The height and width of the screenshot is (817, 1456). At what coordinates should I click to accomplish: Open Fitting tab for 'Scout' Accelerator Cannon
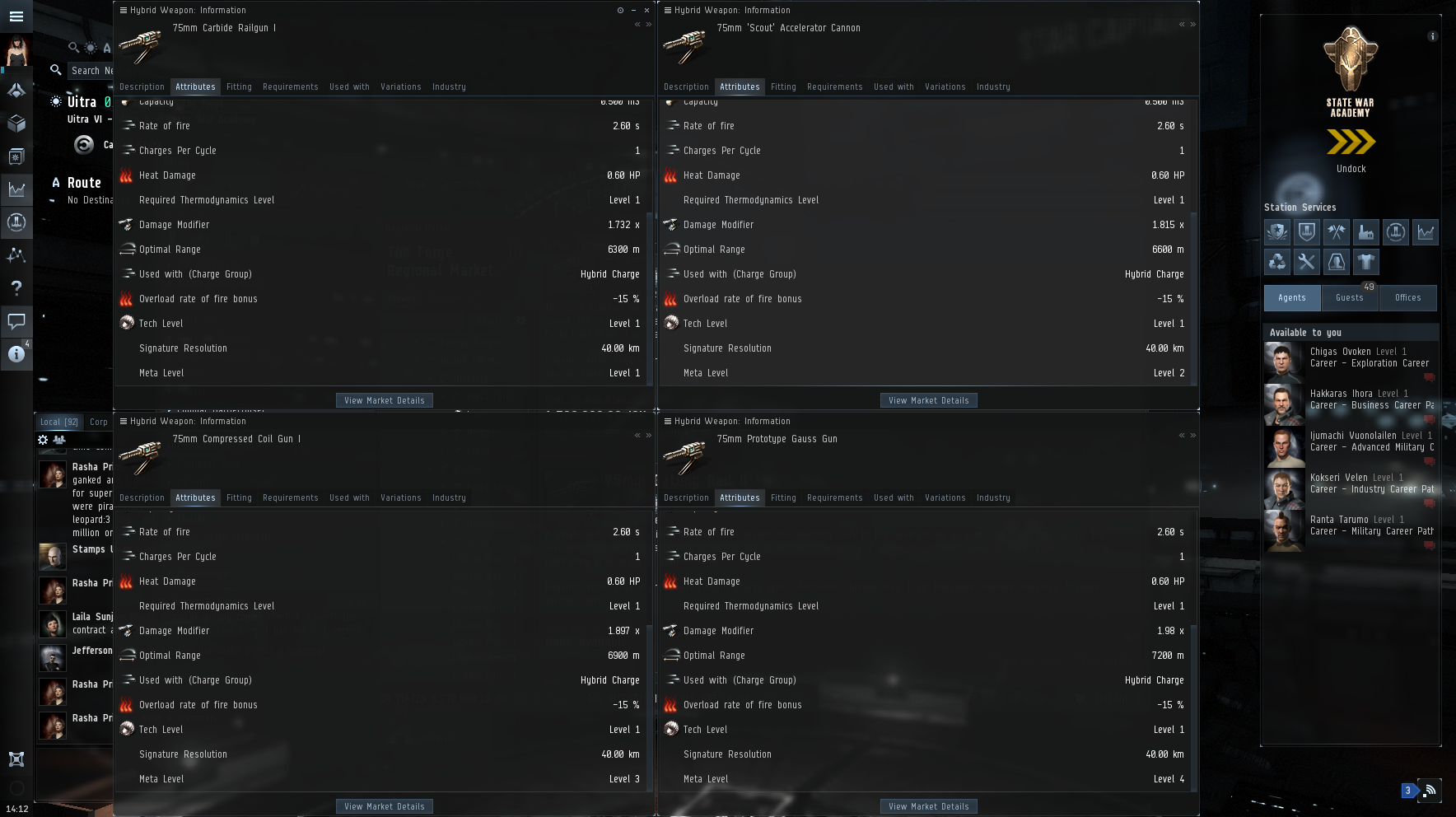pos(783,86)
